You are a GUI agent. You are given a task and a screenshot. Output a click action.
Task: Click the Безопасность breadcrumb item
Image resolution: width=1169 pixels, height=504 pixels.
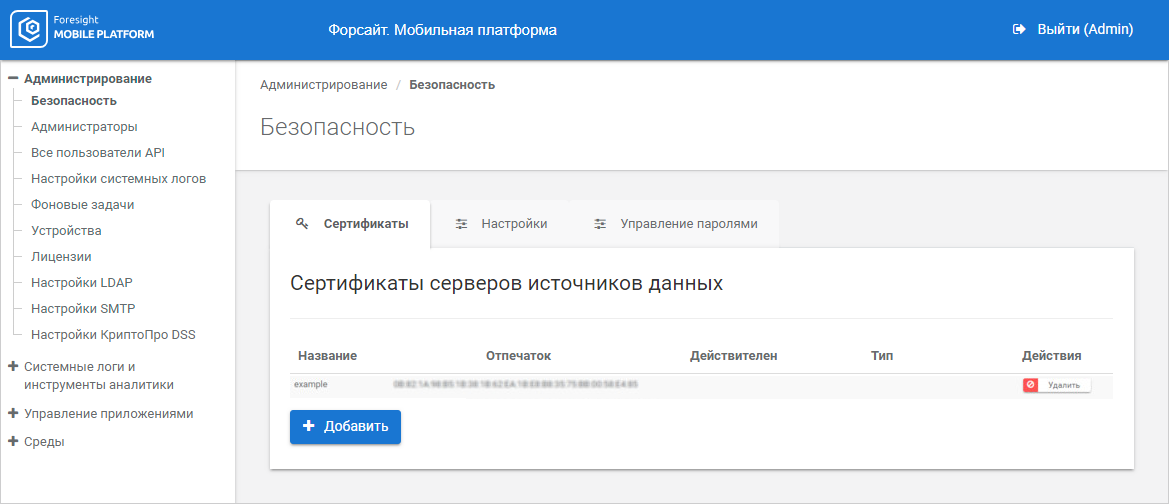(452, 84)
